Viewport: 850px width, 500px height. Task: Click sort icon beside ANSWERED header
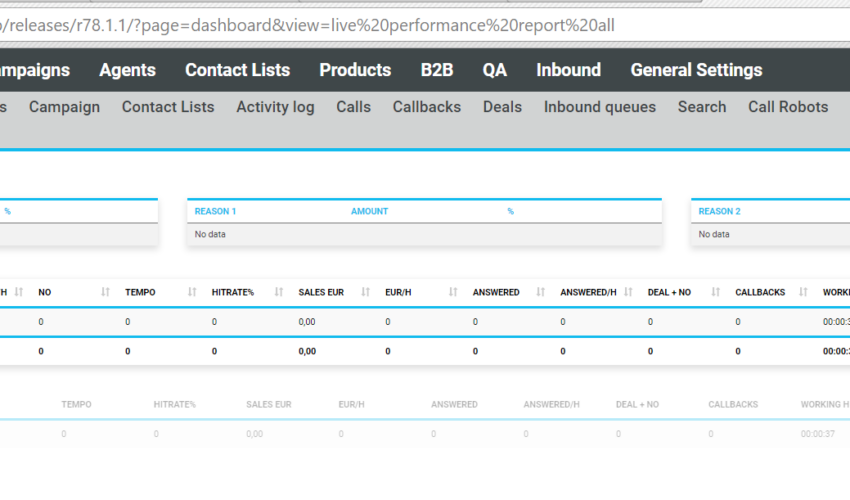[x=540, y=292]
